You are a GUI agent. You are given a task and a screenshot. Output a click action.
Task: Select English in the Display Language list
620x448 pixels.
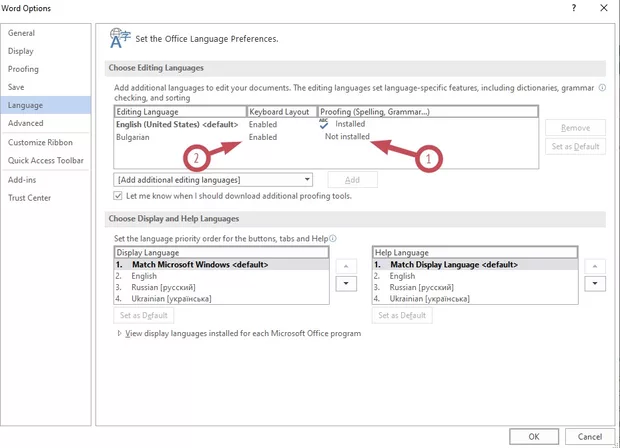coord(221,276)
